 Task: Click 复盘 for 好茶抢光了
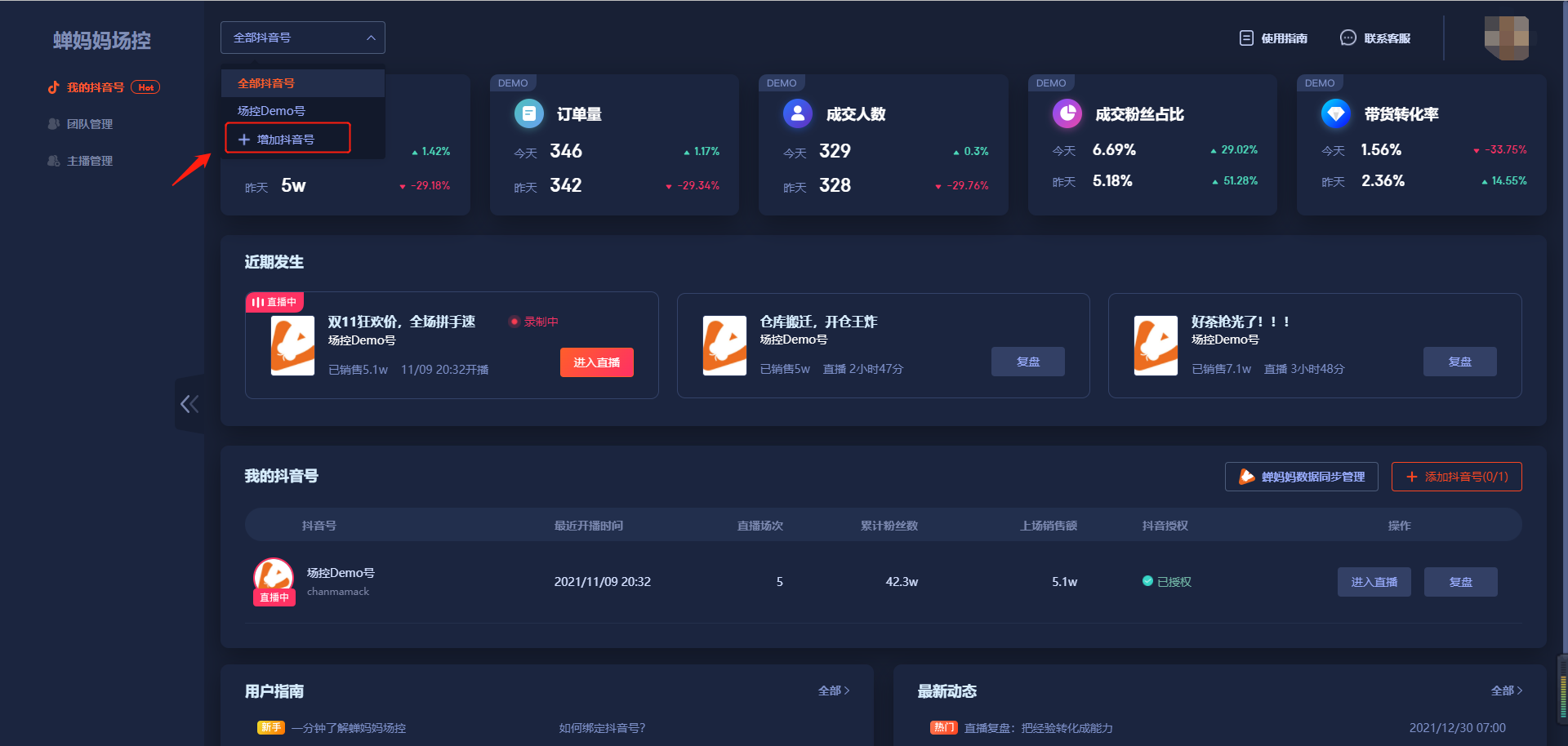[1460, 362]
